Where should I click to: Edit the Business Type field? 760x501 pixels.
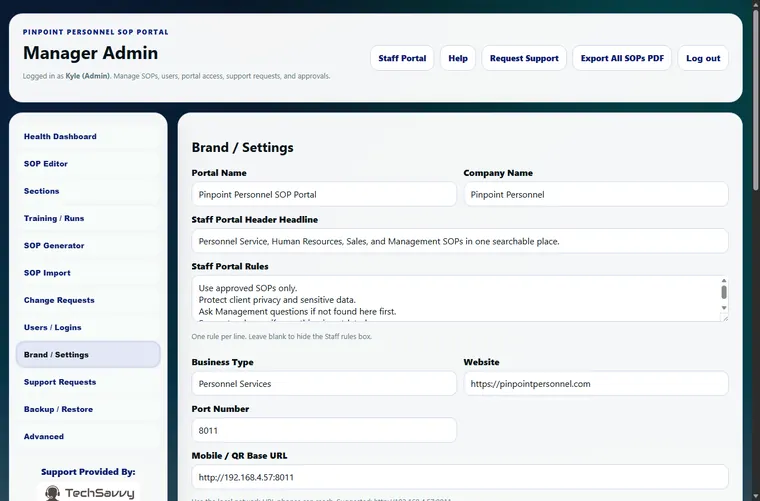(x=324, y=384)
